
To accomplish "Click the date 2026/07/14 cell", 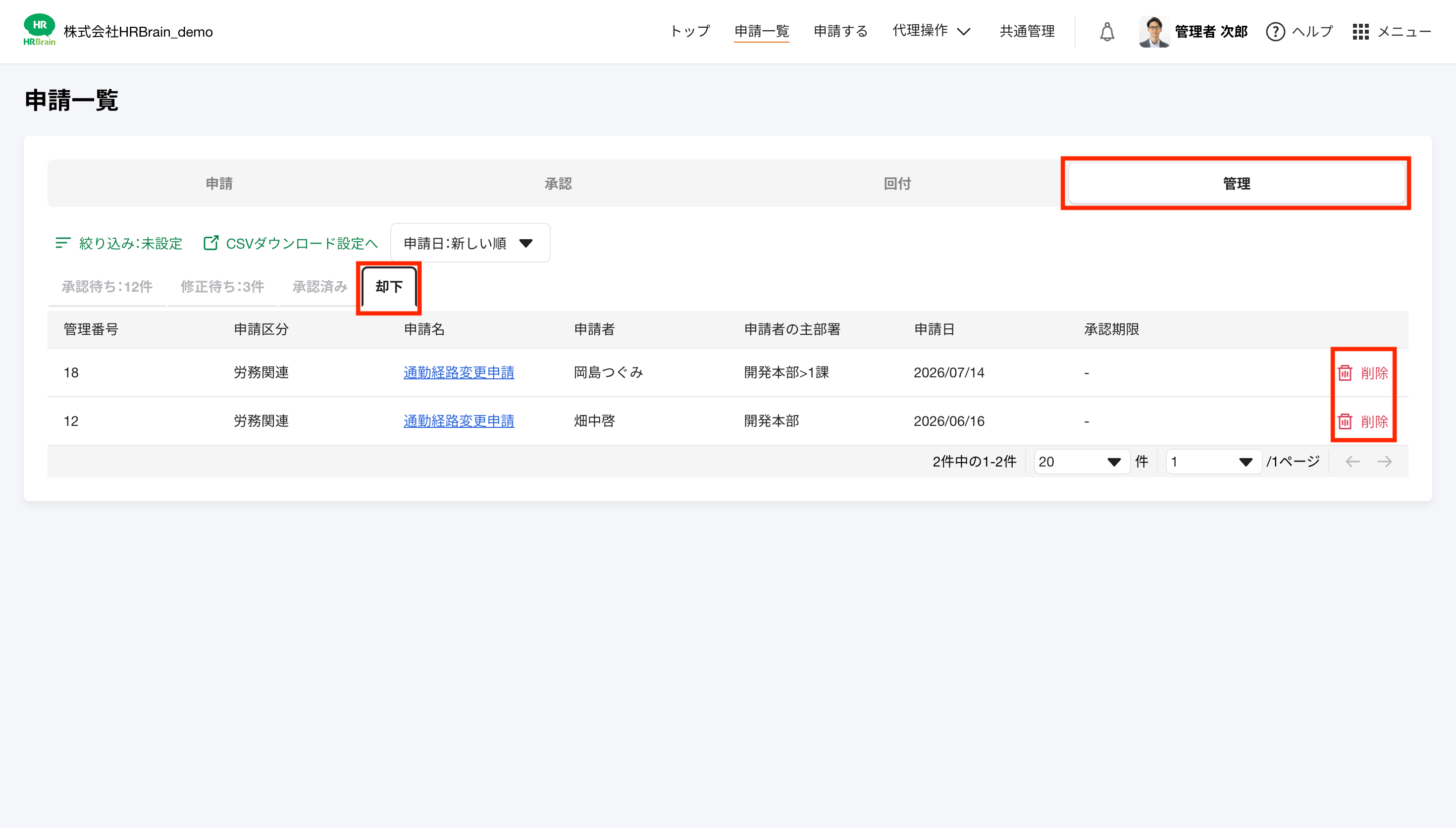I will 948,372.
